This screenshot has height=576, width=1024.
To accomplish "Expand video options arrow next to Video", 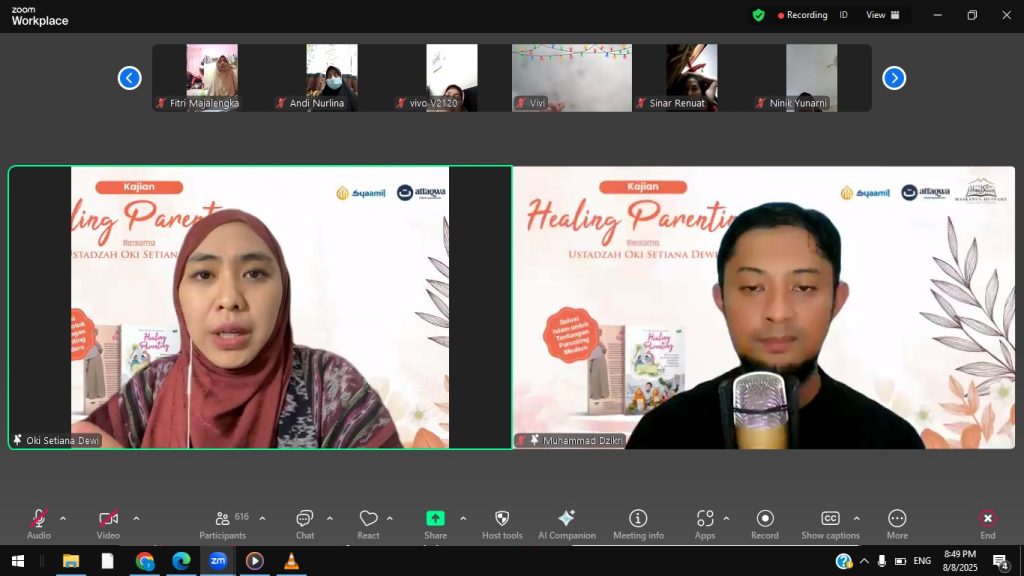I will tap(136, 518).
